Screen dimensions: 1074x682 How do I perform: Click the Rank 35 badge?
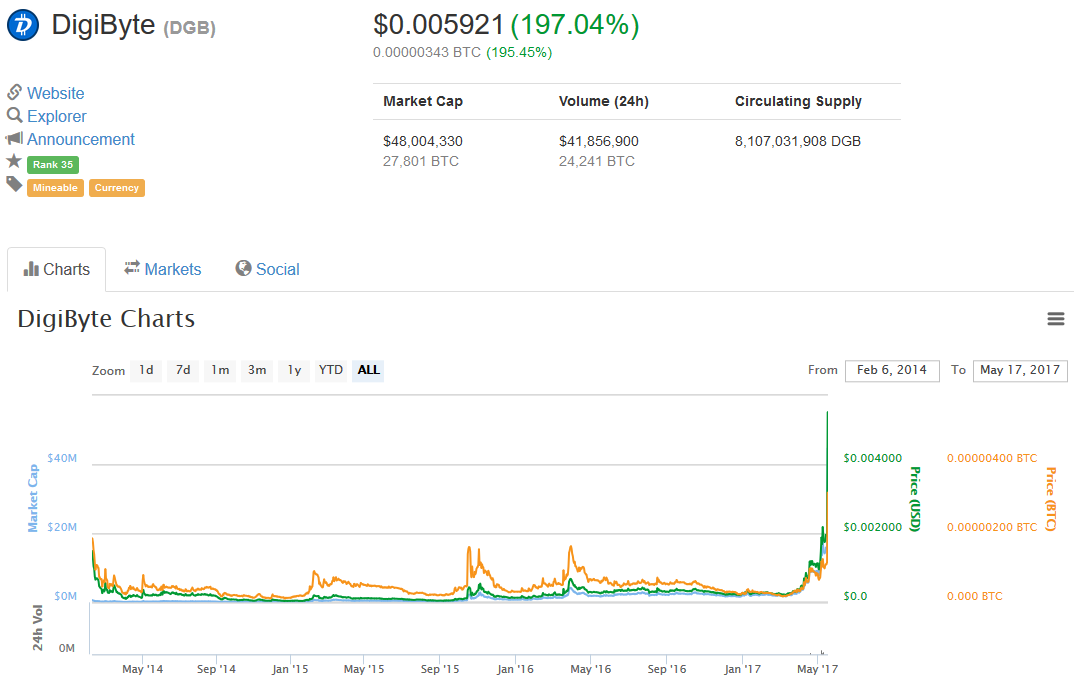tap(53, 164)
